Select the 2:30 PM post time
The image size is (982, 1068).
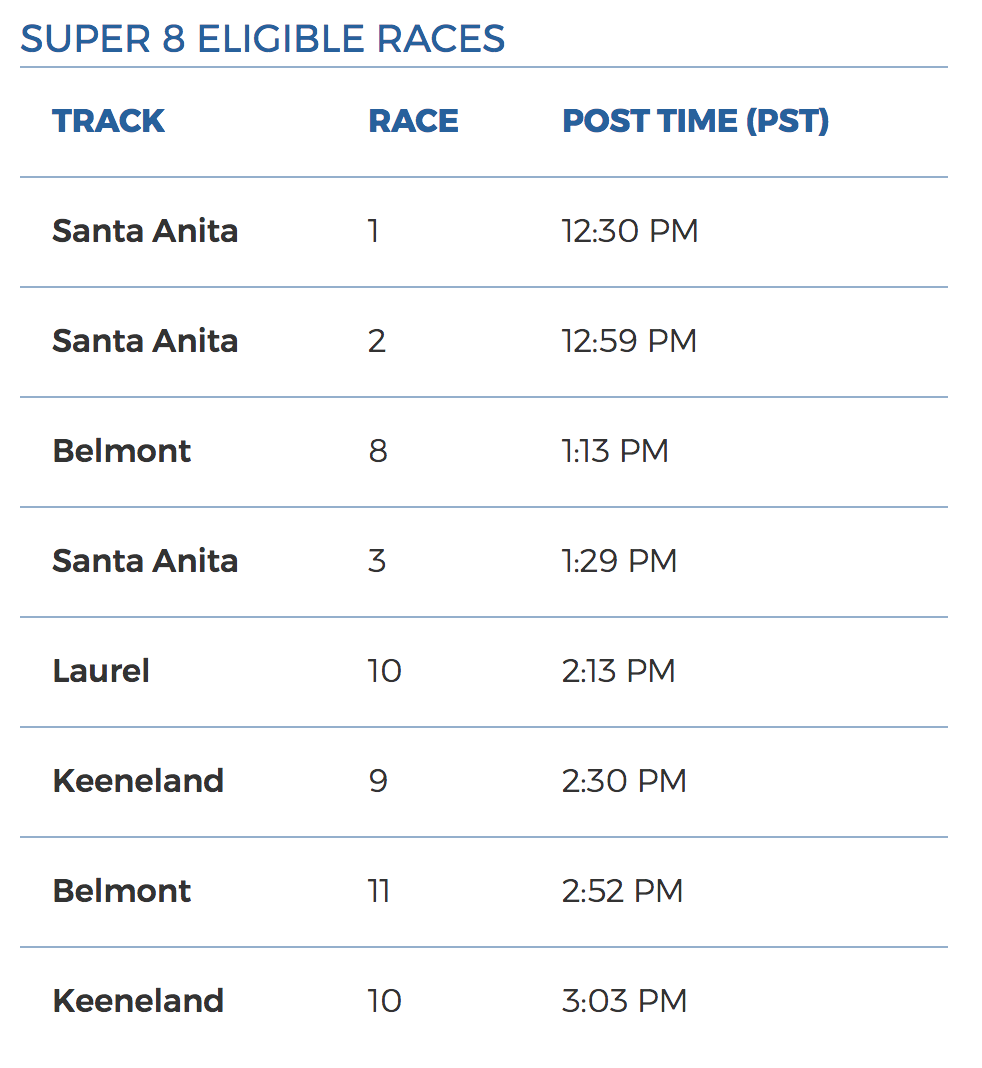(x=624, y=781)
